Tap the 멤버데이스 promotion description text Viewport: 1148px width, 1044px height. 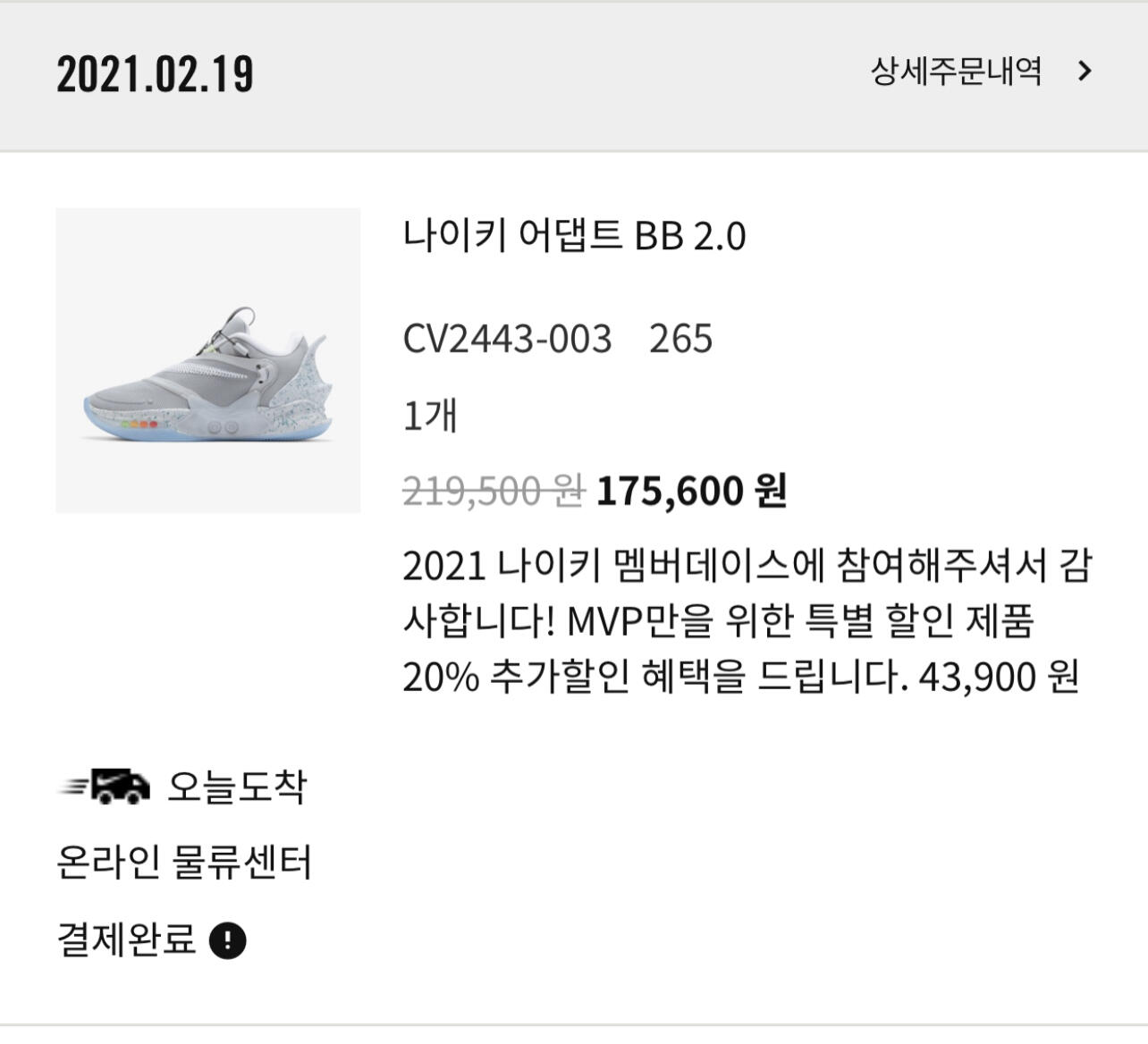click(x=747, y=567)
